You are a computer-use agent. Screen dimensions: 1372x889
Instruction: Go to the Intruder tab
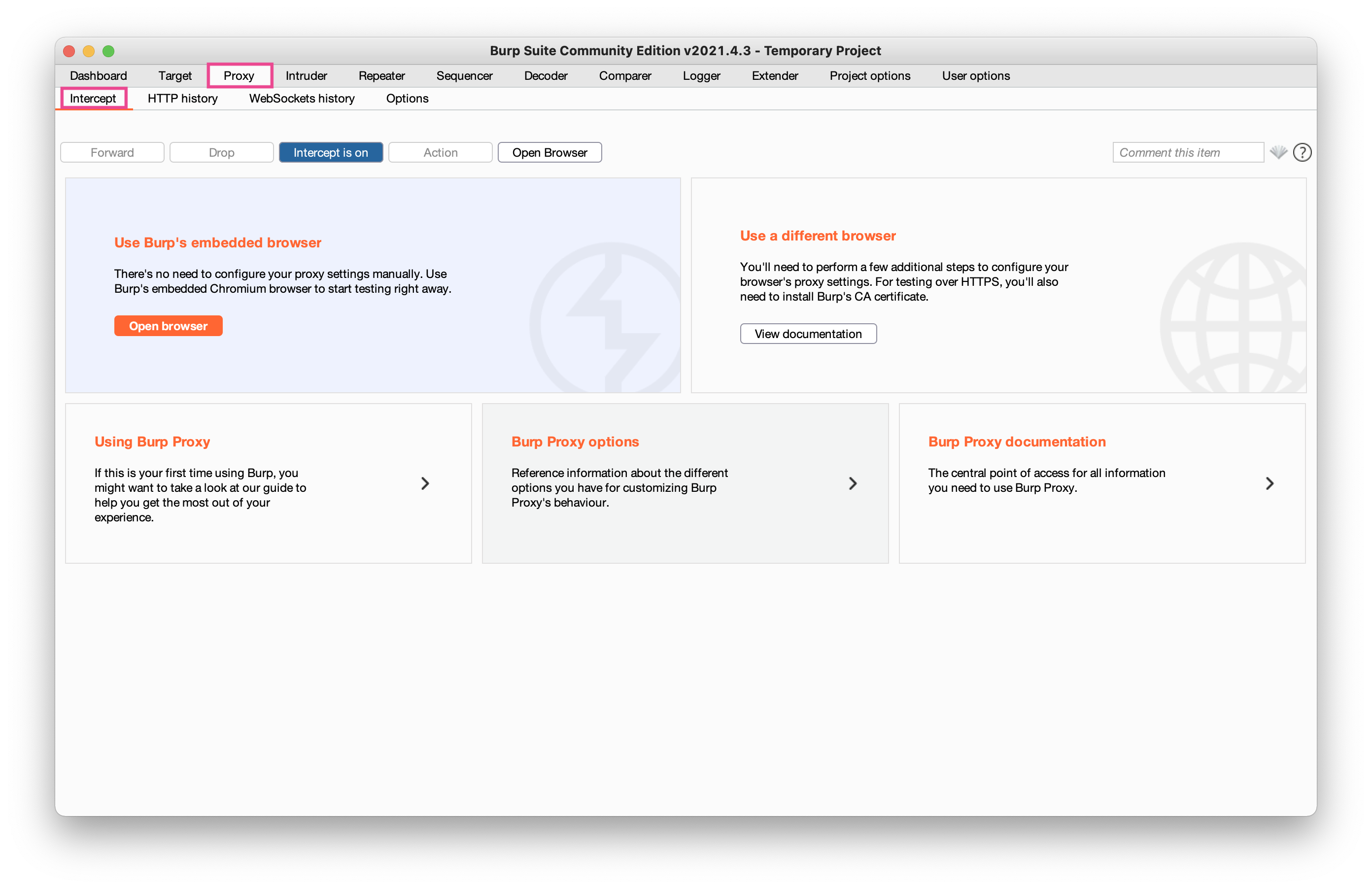[x=306, y=75]
